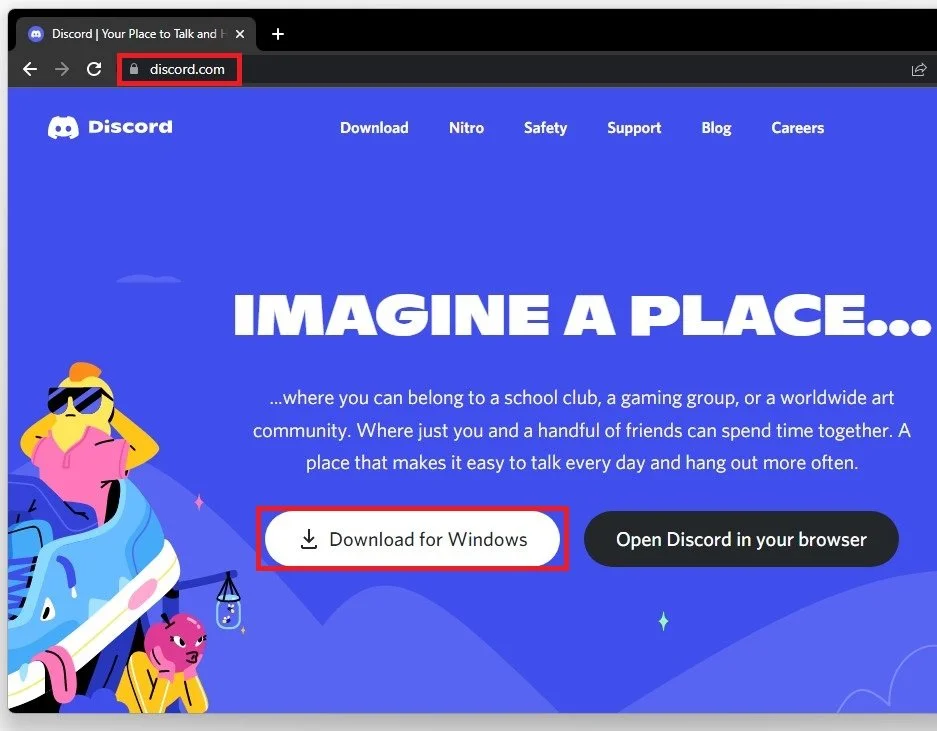The image size is (937, 731).
Task: Open a new browser tab
Action: 278,34
